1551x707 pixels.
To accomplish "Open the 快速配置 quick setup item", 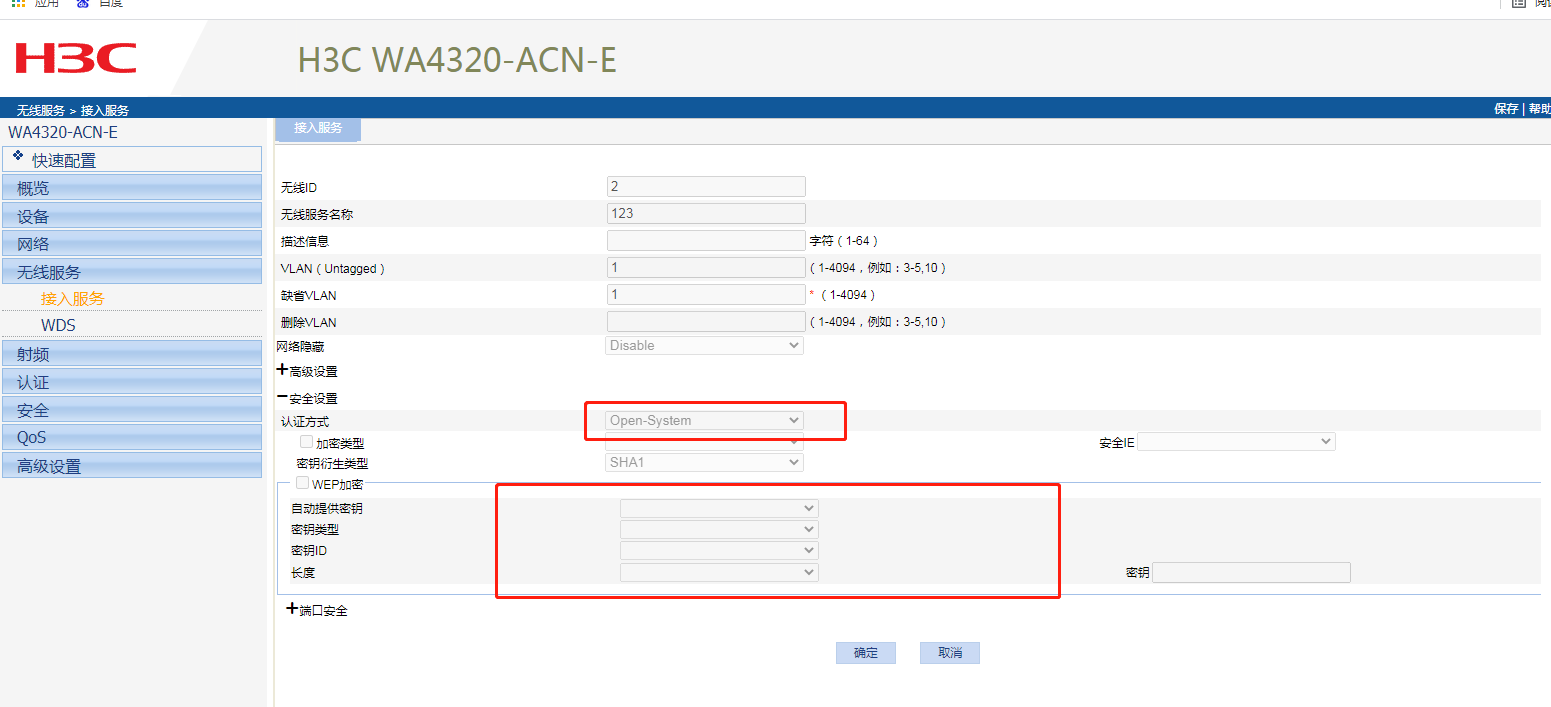I will [x=132, y=159].
